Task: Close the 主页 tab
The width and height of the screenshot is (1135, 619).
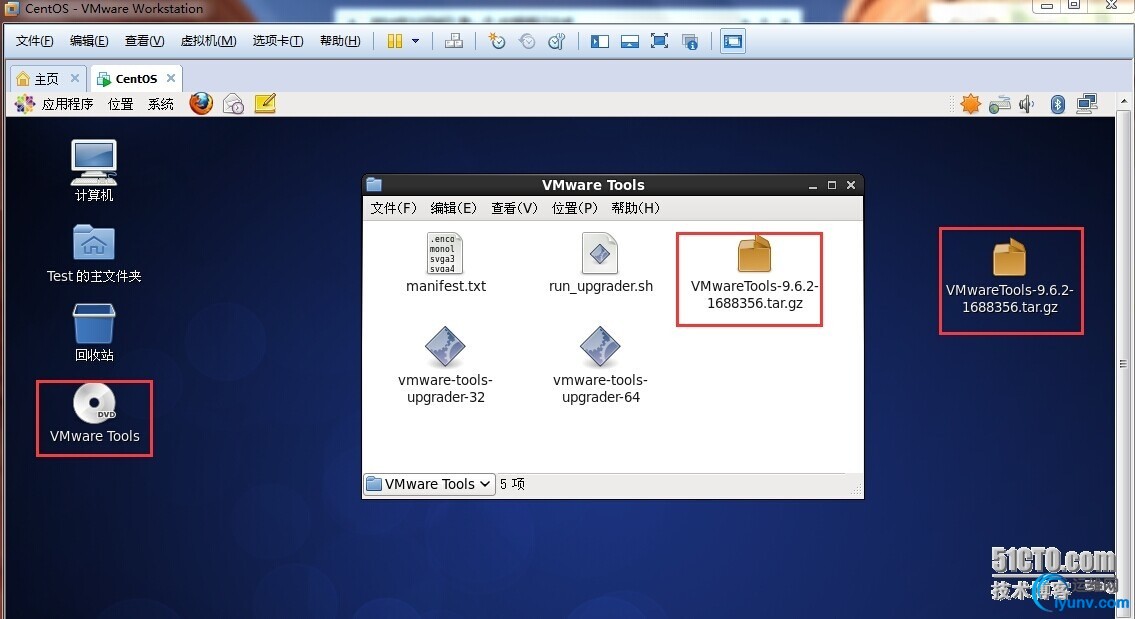Action: tap(75, 78)
